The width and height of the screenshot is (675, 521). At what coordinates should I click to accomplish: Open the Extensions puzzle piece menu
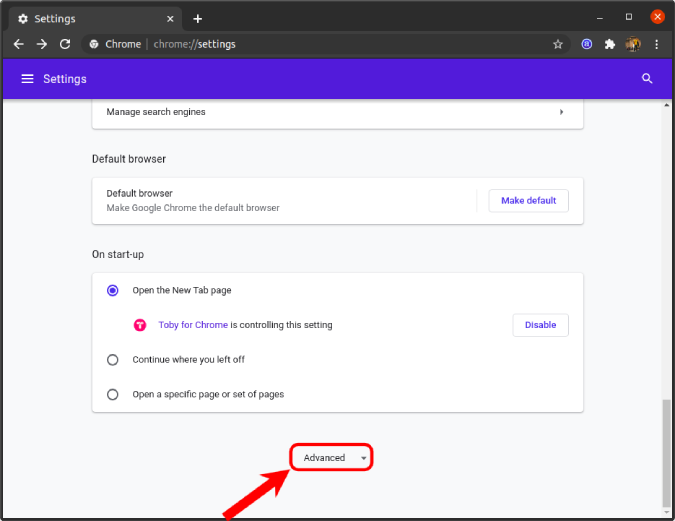click(610, 44)
